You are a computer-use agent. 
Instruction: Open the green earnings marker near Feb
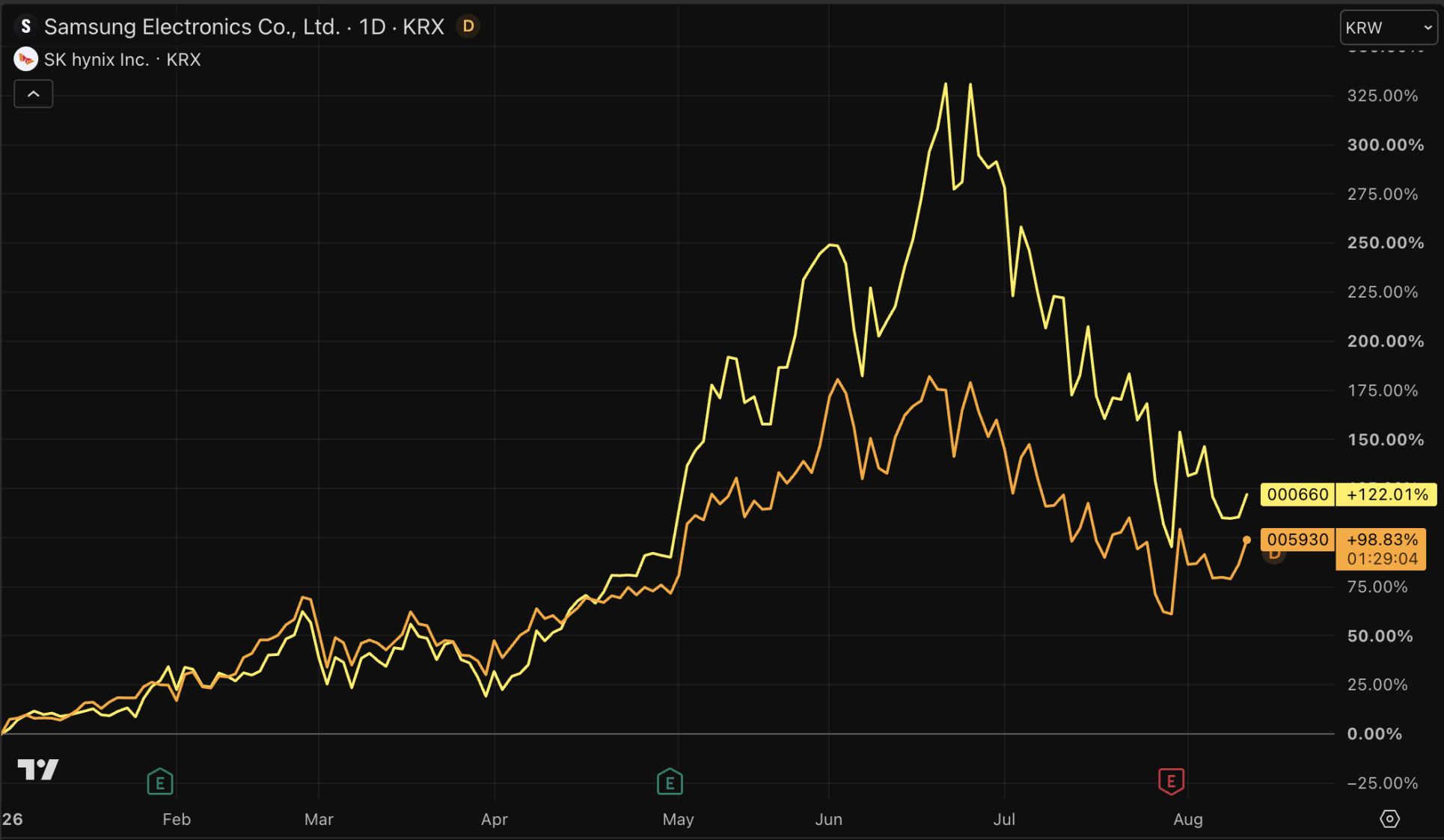pyautogui.click(x=160, y=782)
